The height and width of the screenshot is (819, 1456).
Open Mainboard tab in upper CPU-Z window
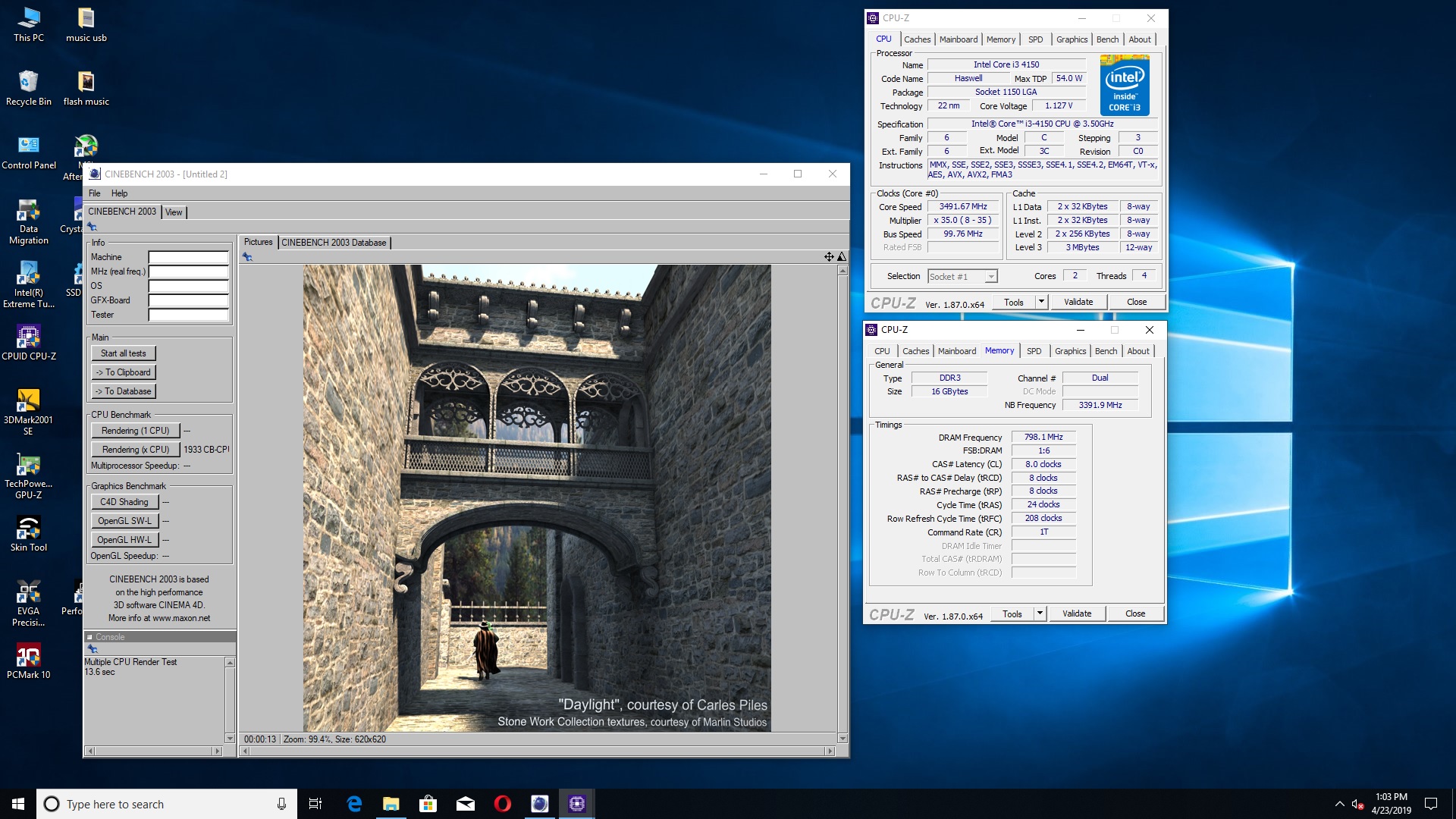coord(959,39)
